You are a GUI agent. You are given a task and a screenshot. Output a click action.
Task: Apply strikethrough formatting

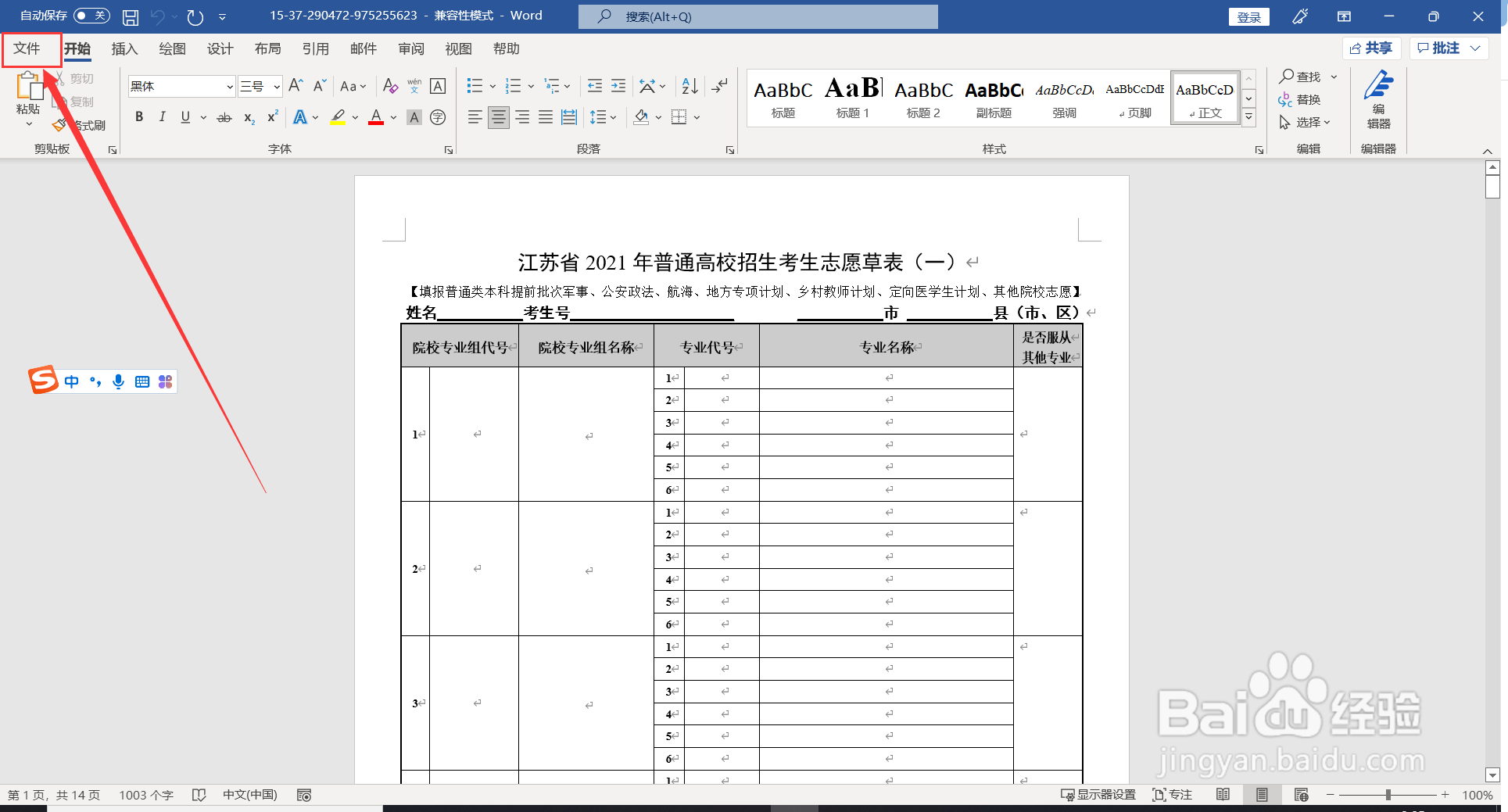pyautogui.click(x=224, y=117)
